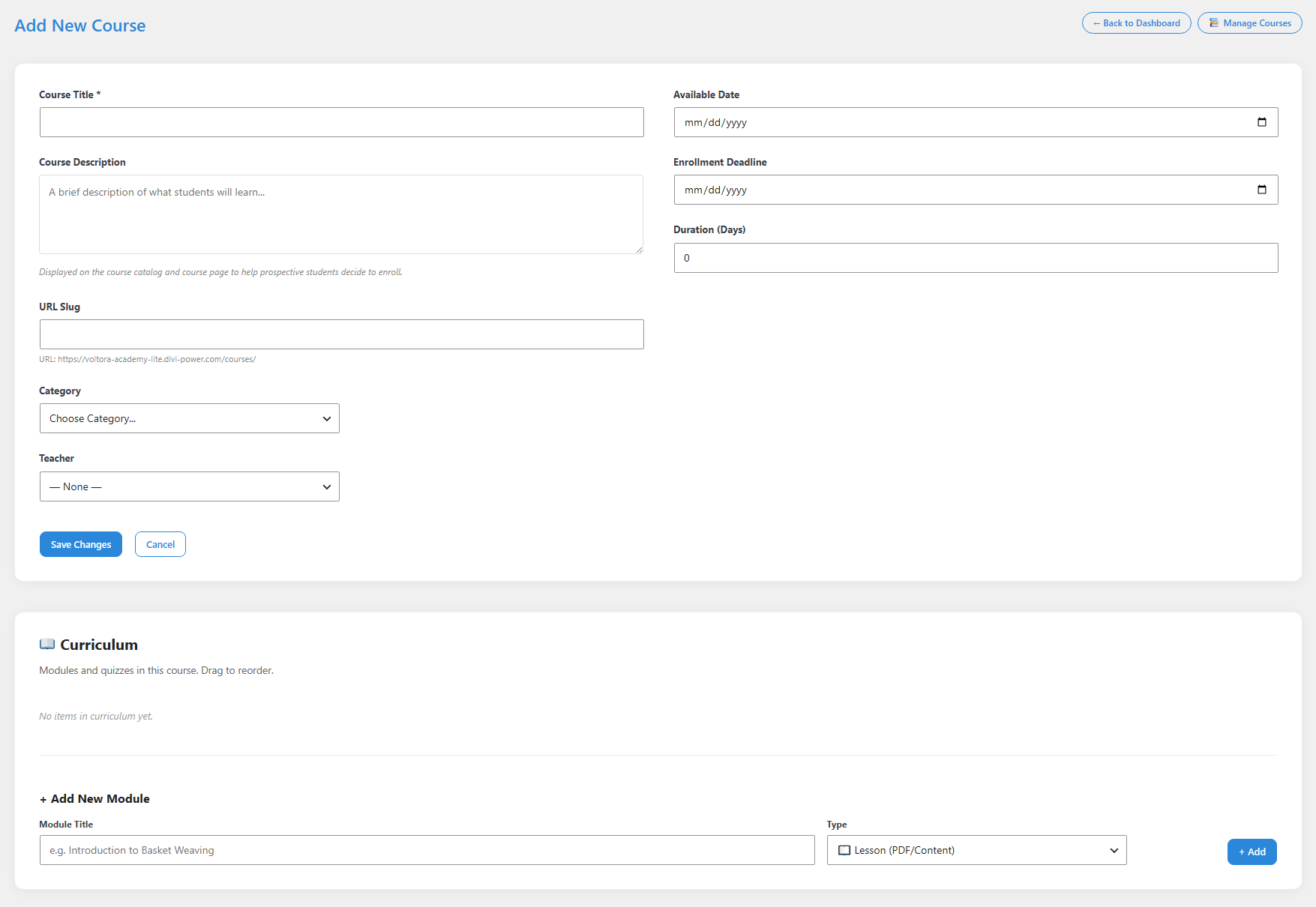1316x907 pixels.
Task: Focus the Course Title input field
Action: (342, 122)
